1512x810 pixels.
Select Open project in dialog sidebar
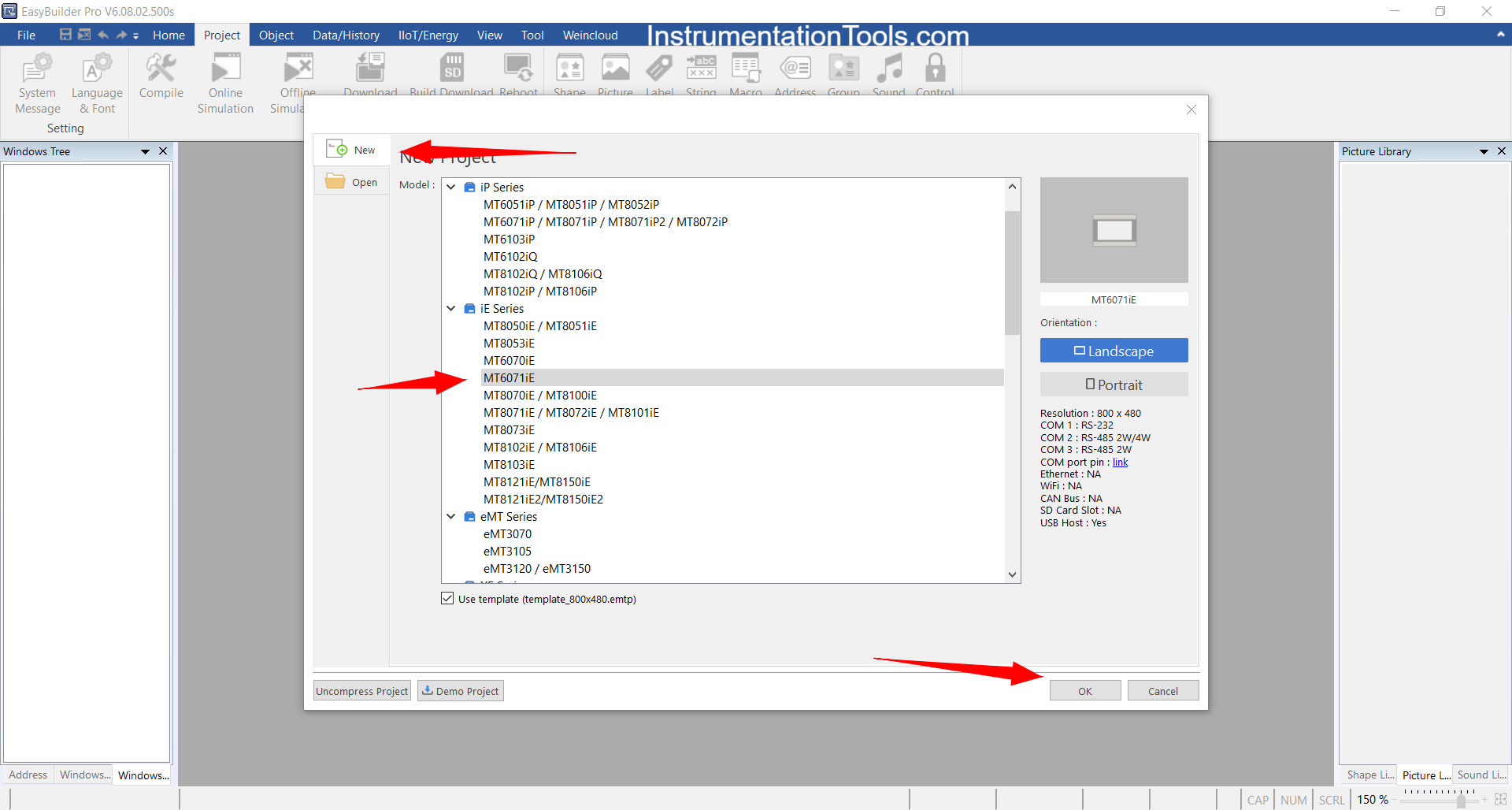(351, 182)
